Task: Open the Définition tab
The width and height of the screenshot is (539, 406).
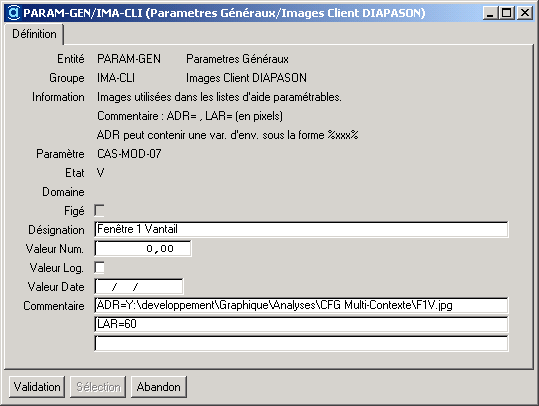Action: 34,34
